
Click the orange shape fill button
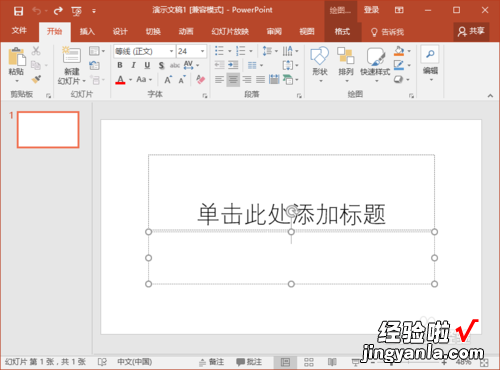click(399, 51)
